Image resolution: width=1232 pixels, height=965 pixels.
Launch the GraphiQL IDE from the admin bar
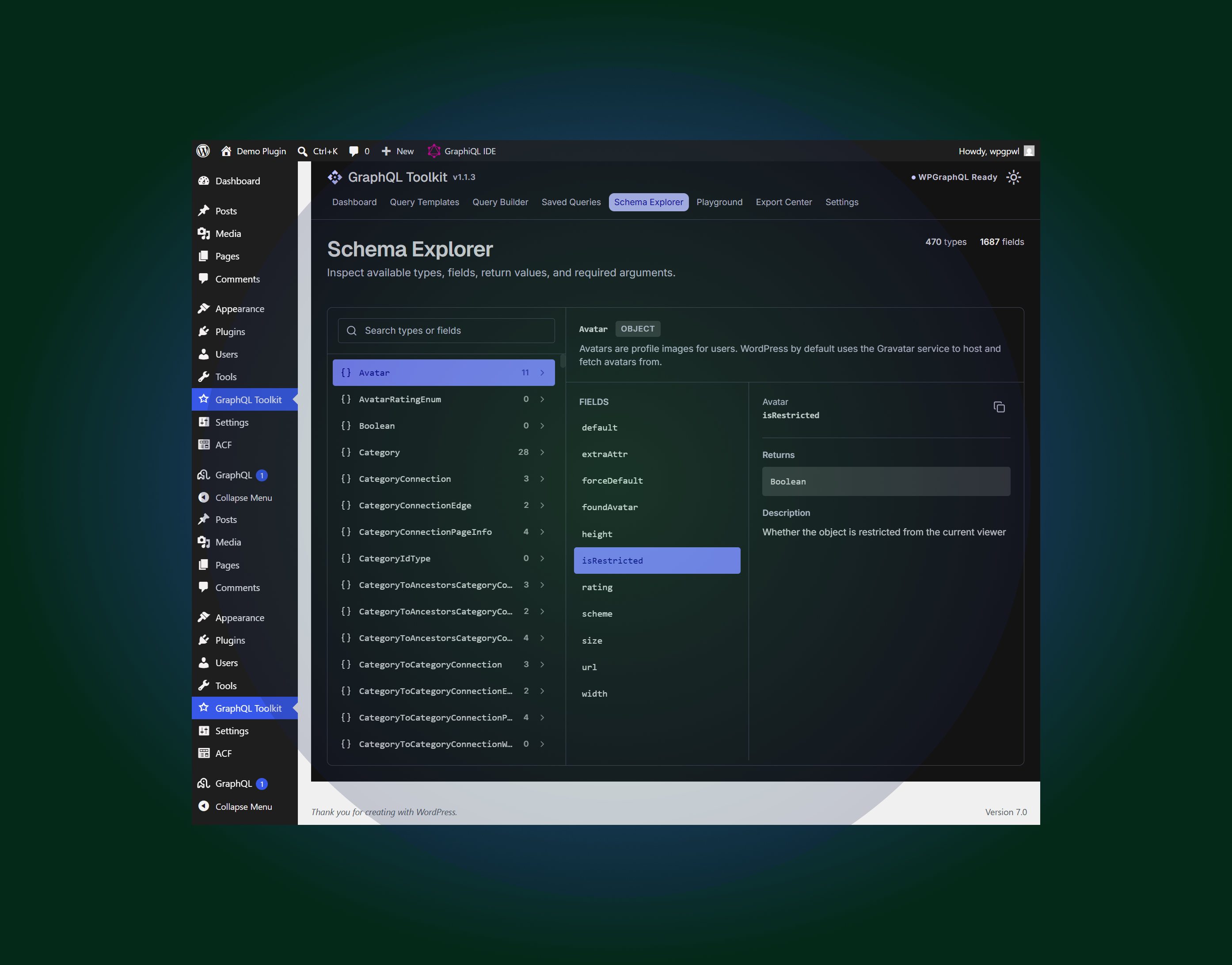[461, 151]
